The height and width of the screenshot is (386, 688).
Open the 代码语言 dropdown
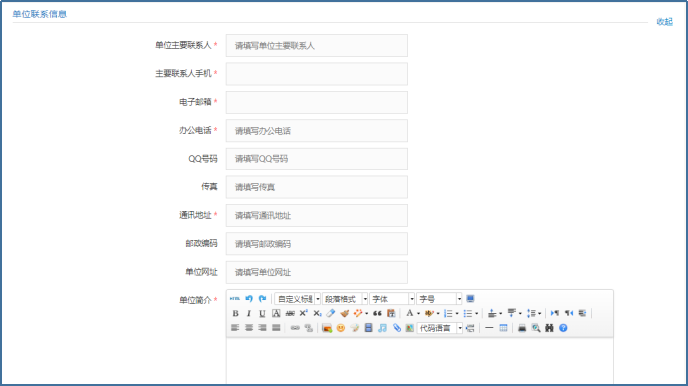(x=439, y=328)
